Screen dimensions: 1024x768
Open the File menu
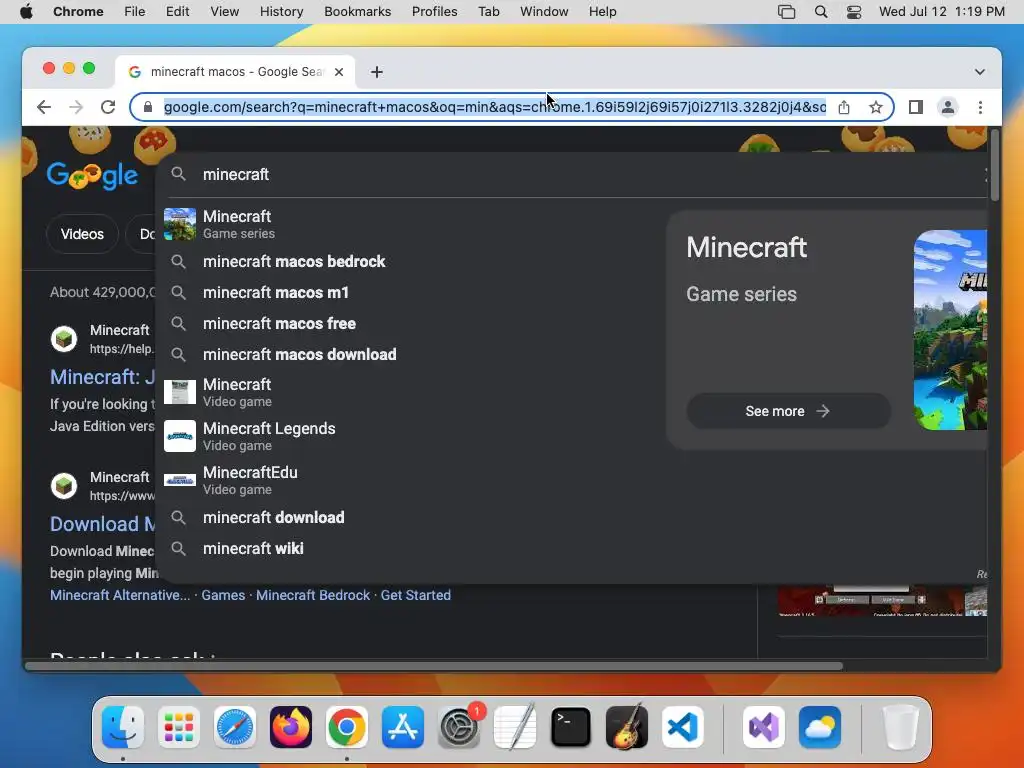(x=135, y=12)
